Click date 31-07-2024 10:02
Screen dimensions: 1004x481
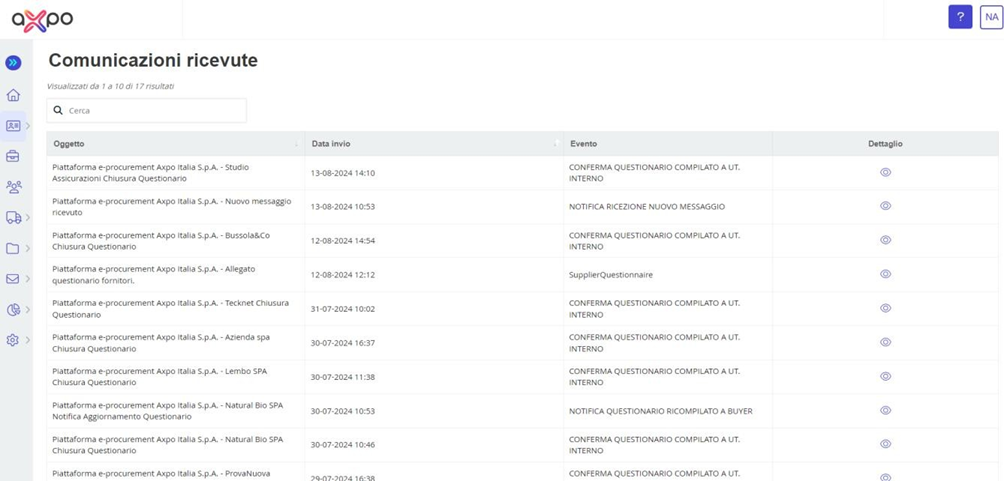[x=343, y=309]
